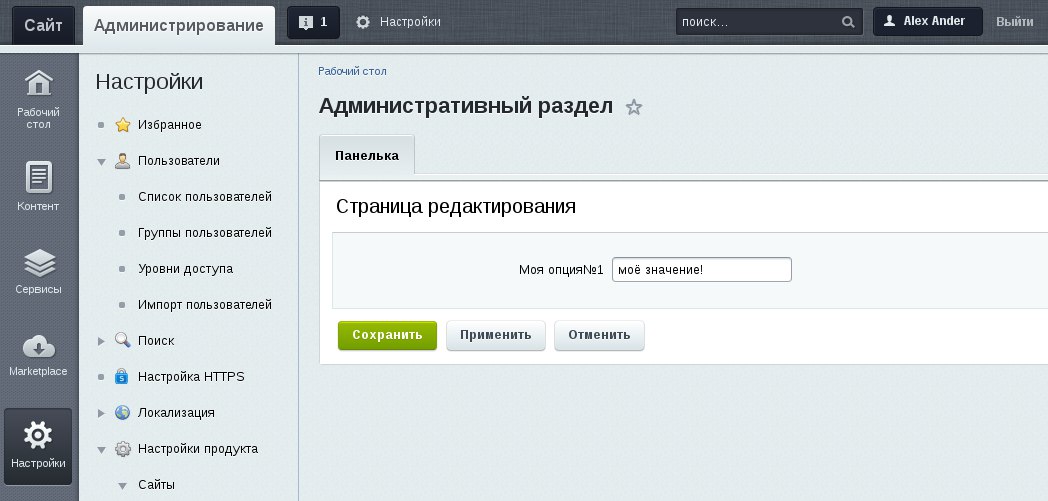
Task: Click the Пользователи tree item label
Action: pos(178,161)
